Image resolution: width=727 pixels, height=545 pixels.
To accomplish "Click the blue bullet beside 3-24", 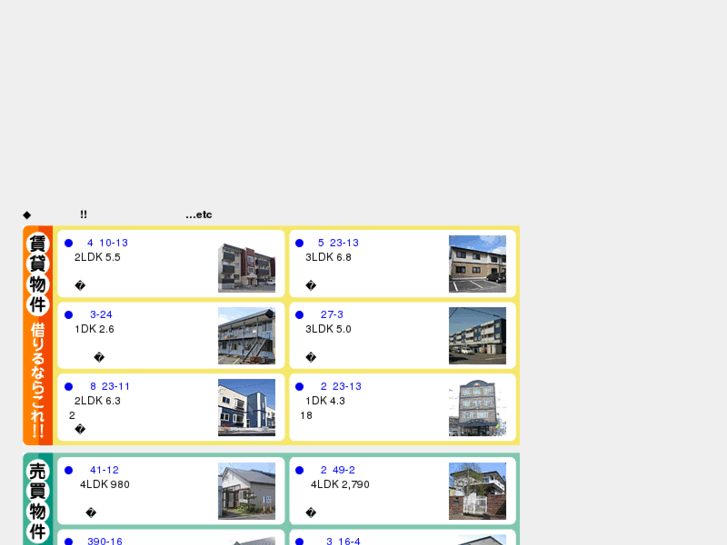I will point(69,315).
